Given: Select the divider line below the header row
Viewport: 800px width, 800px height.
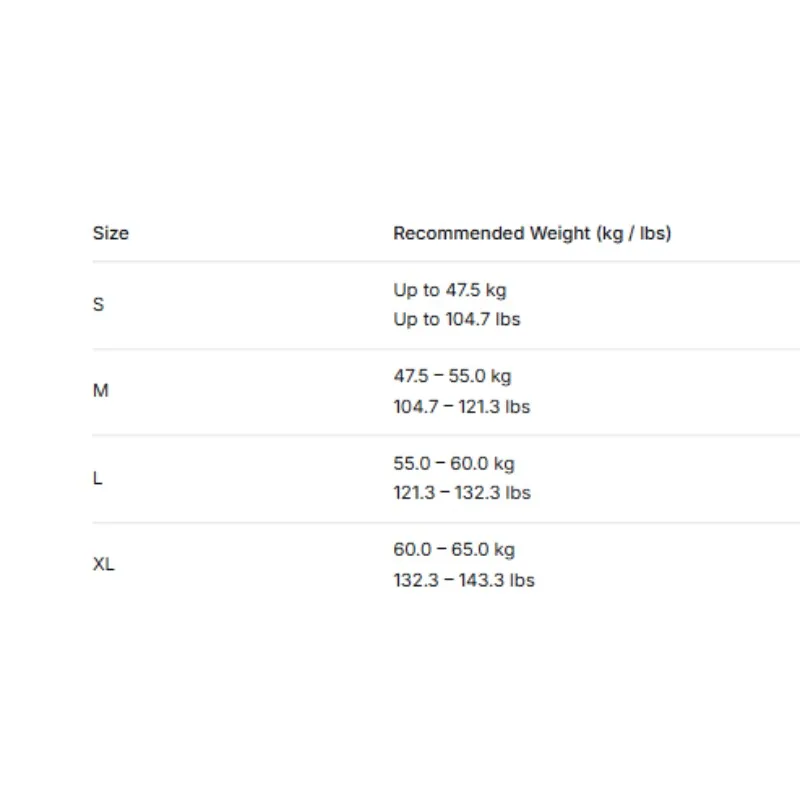Looking at the screenshot, I should pyautogui.click(x=446, y=261).
